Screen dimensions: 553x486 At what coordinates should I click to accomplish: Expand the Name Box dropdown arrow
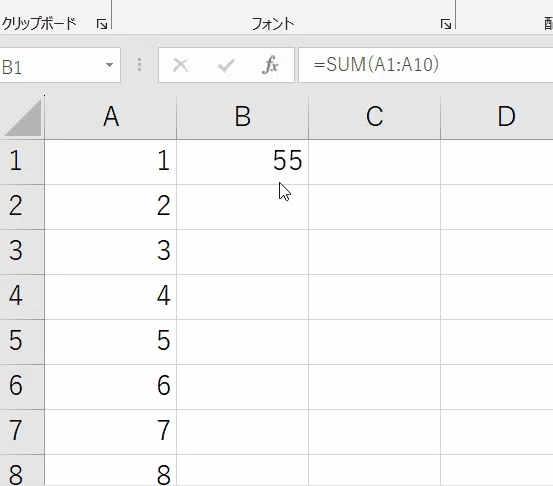click(109, 65)
